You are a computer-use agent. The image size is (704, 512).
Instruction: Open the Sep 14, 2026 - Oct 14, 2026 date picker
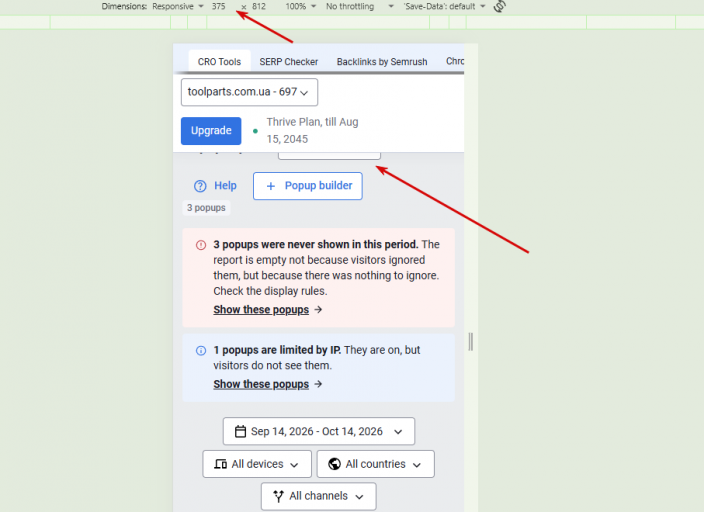pos(319,432)
